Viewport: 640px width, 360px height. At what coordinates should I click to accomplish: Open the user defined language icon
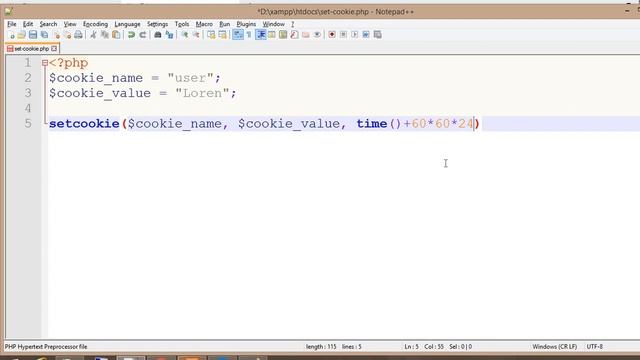tap(271, 35)
